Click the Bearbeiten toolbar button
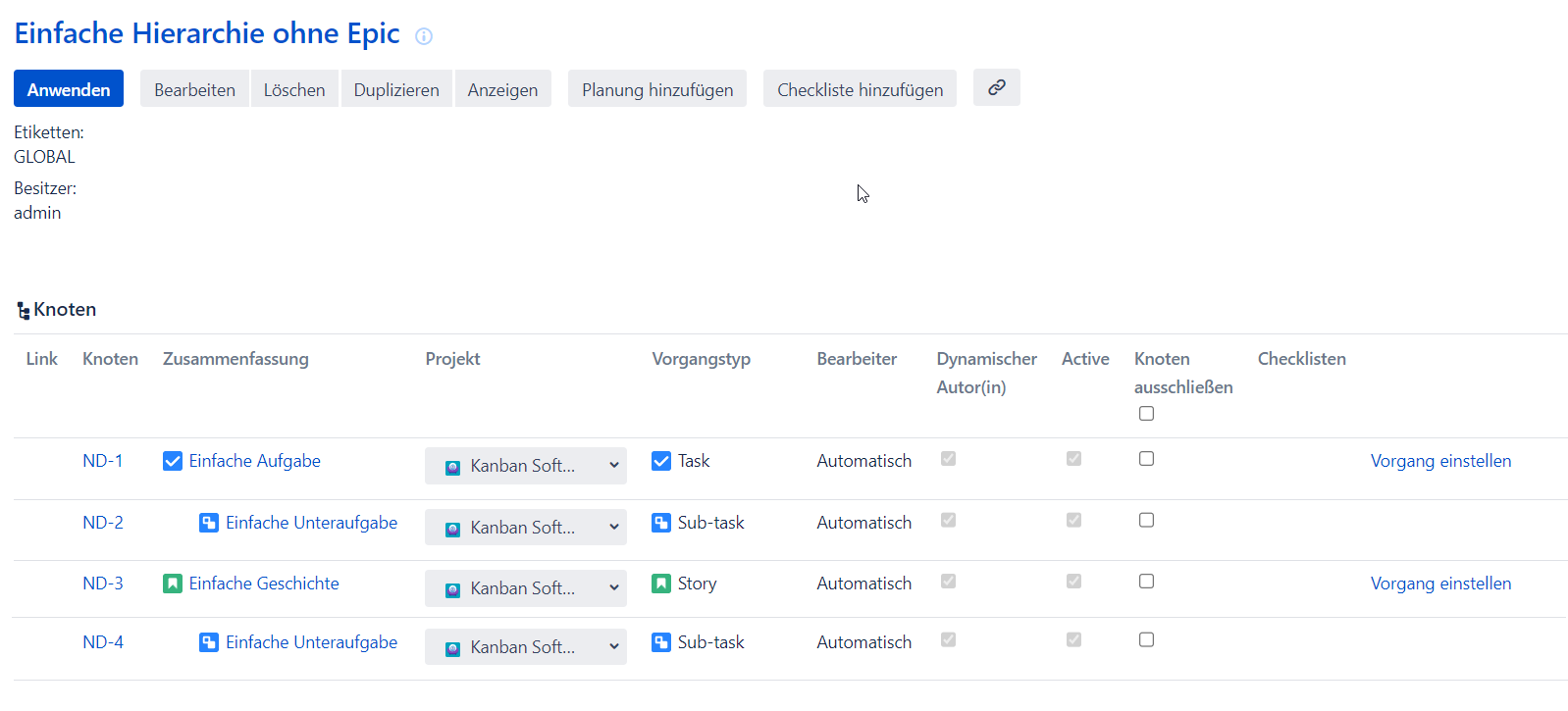 [194, 89]
